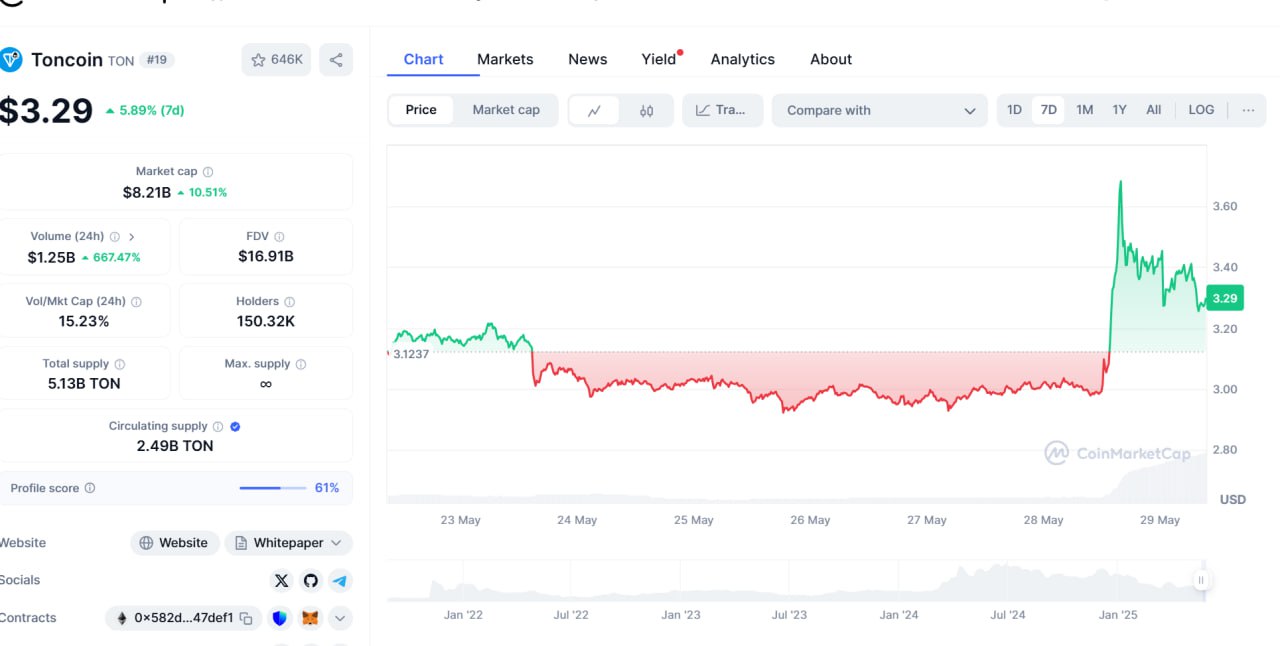Select the Price toggle
Screen dimensions: 1280x646
click(421, 111)
